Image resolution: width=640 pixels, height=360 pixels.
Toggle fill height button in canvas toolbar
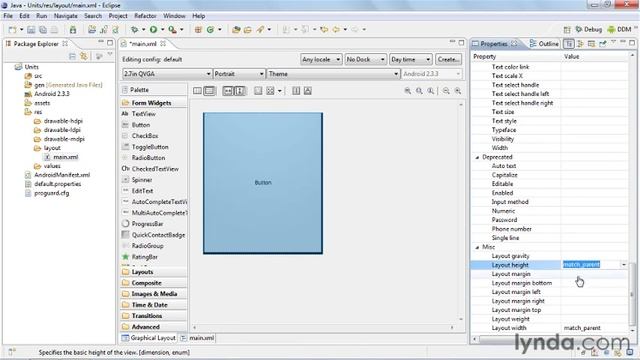click(240, 91)
